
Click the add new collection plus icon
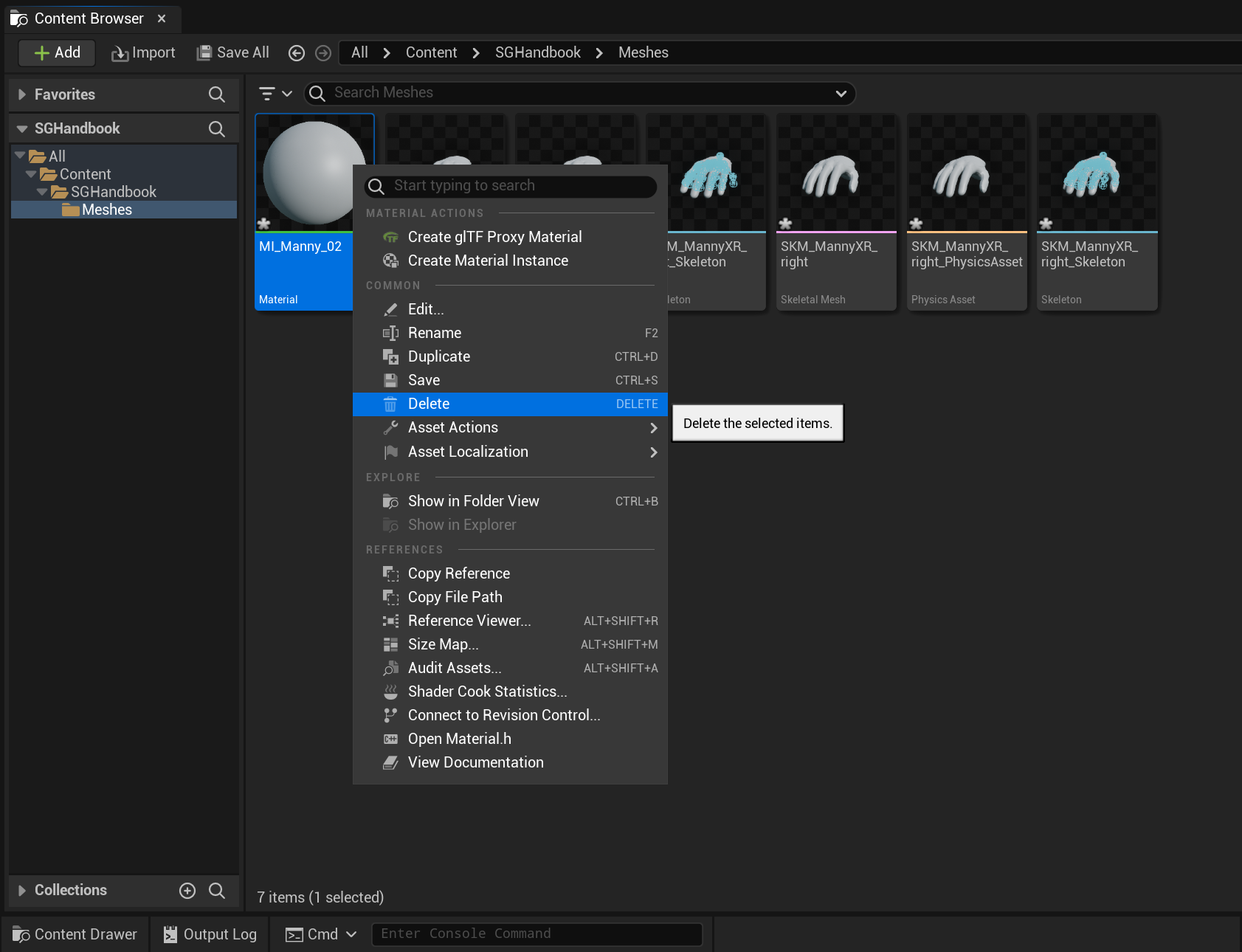[187, 891]
